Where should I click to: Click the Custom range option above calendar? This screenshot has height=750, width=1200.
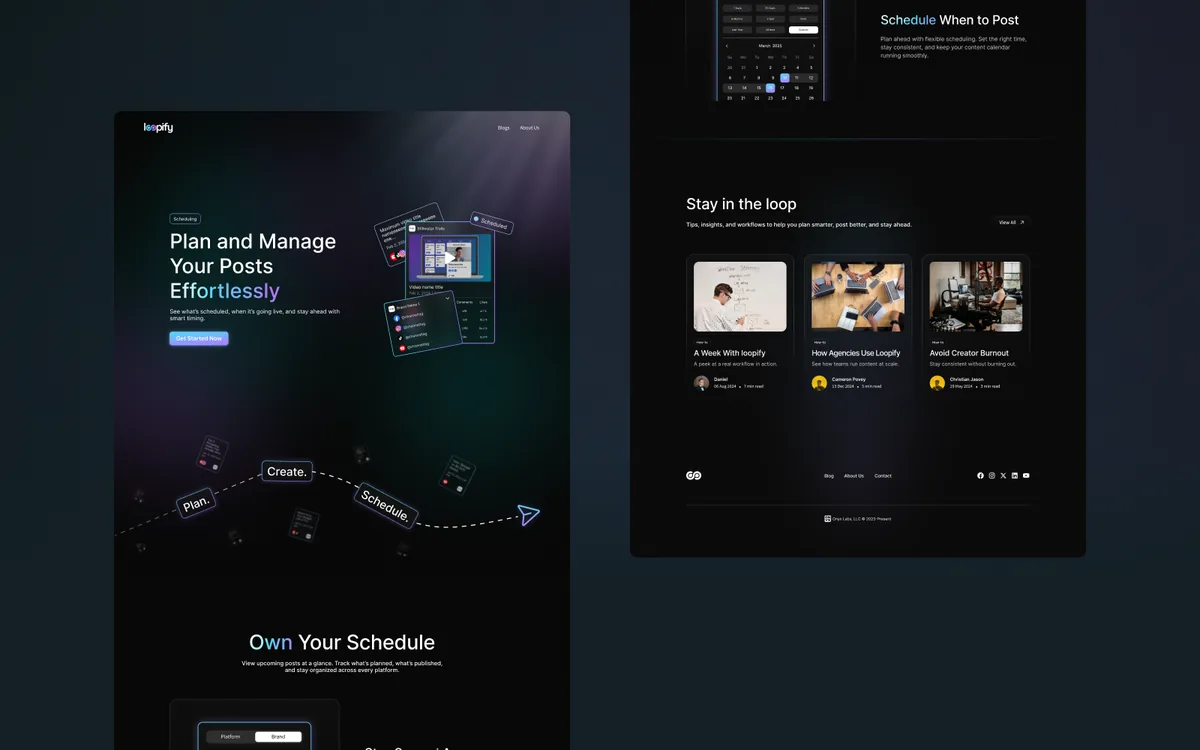[803, 30]
